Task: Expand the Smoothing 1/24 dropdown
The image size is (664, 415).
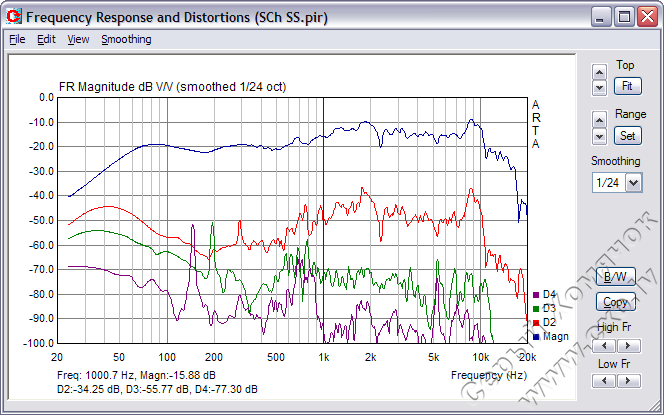Action: tap(634, 183)
